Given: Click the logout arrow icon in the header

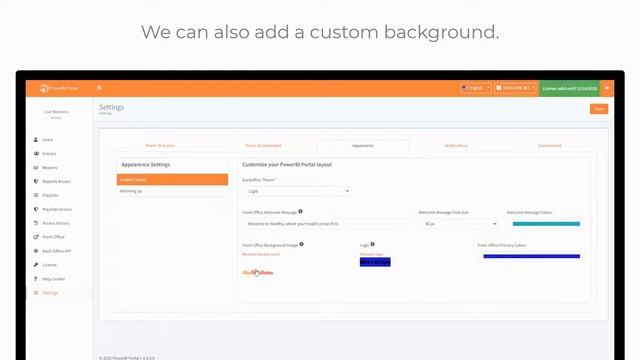Looking at the screenshot, I should [607, 88].
